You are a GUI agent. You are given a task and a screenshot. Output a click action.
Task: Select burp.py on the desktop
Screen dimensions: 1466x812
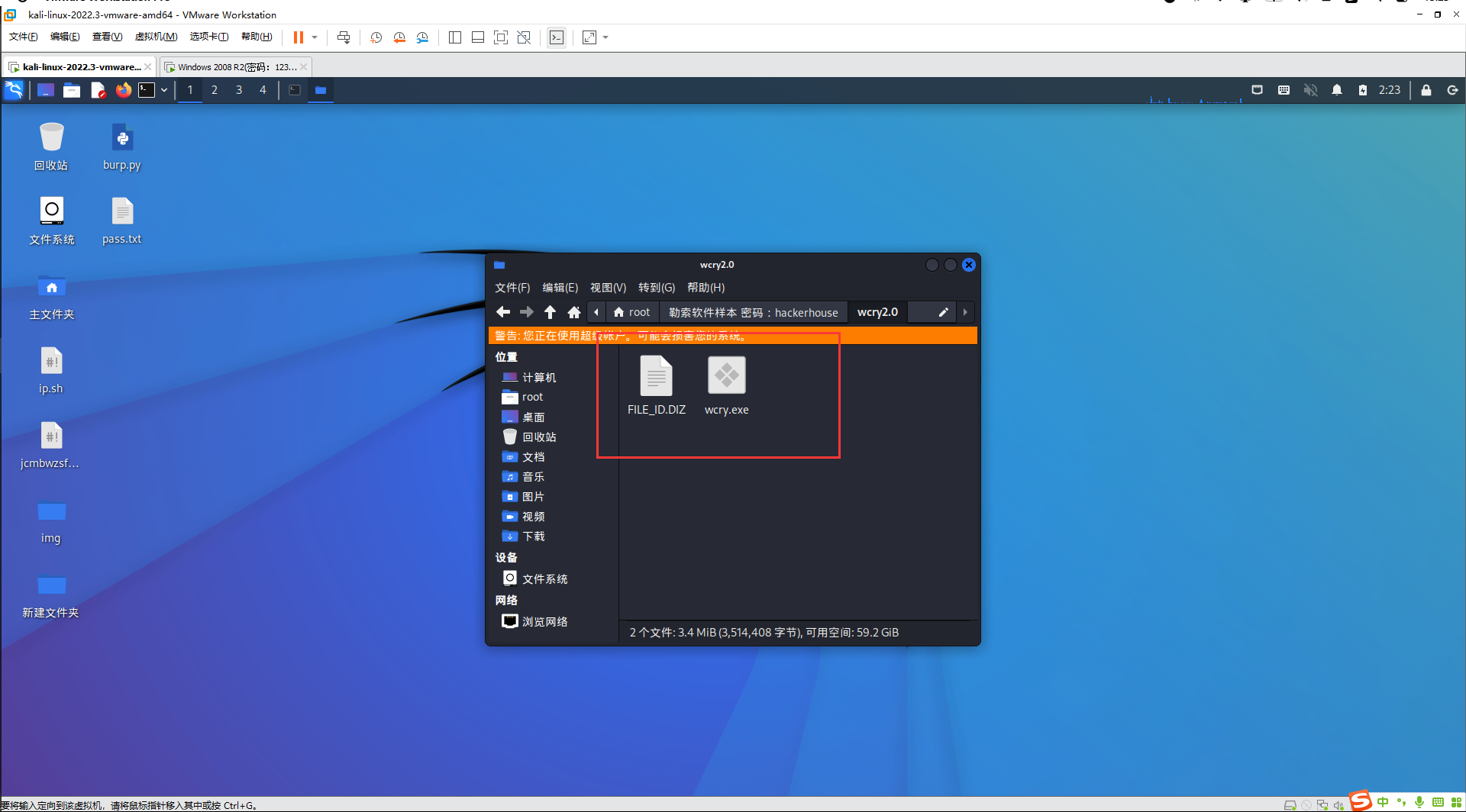(x=122, y=147)
